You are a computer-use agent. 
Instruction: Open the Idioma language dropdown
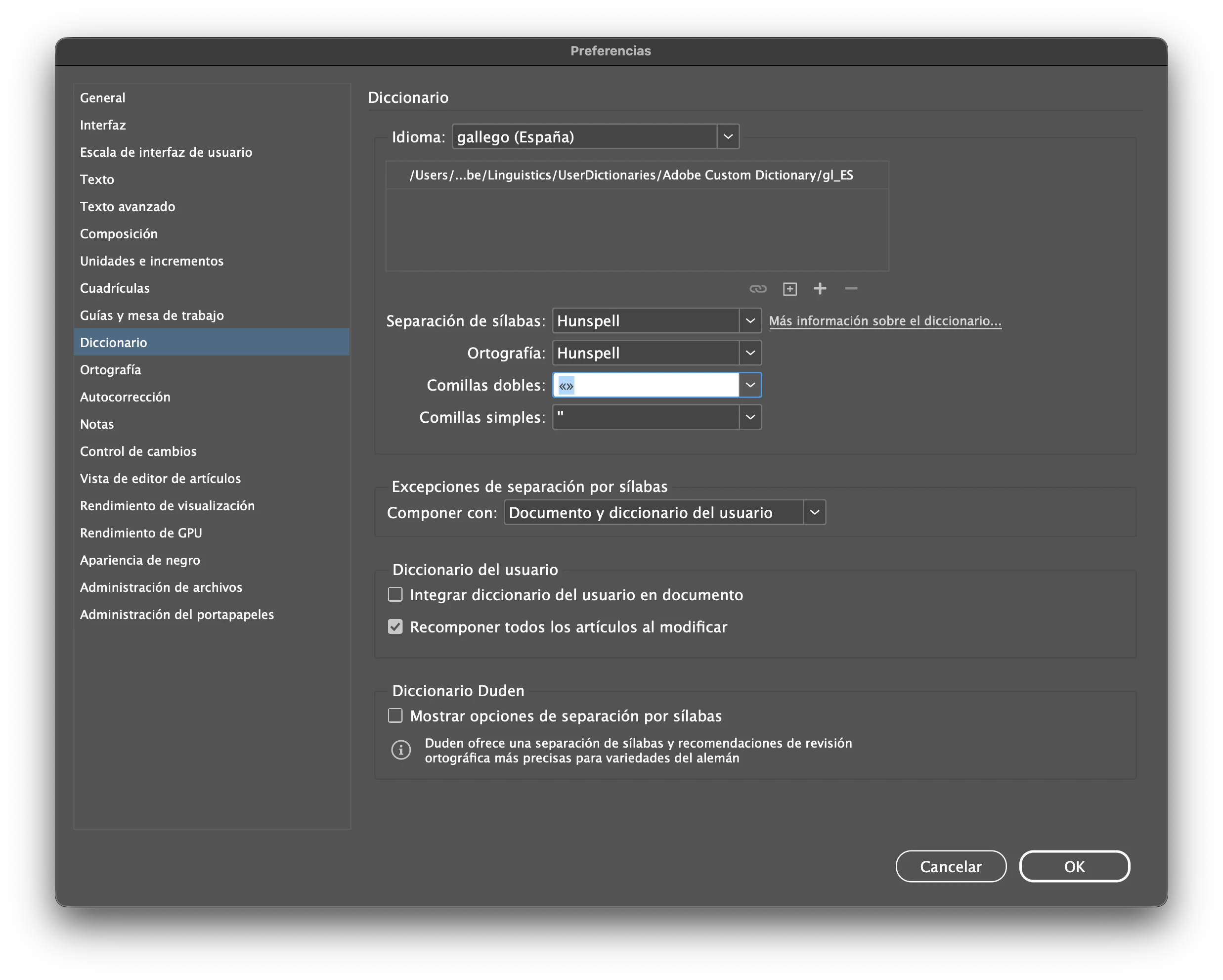click(727, 137)
